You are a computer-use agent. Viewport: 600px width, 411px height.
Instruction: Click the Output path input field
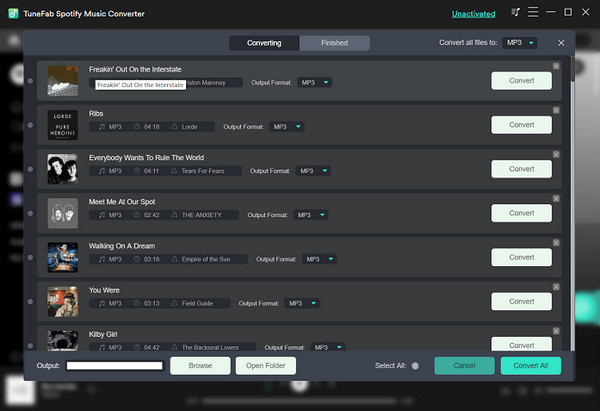(x=114, y=366)
